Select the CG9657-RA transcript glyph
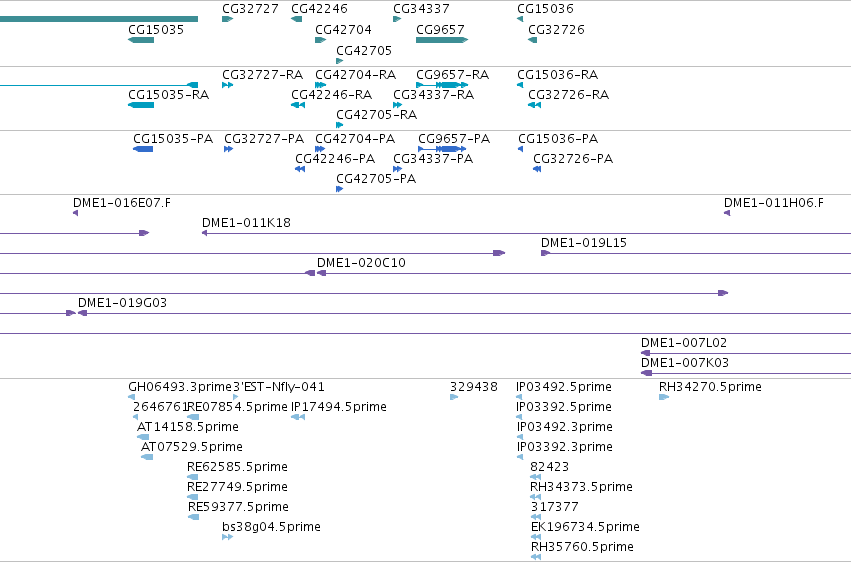This screenshot has height=562, width=851. [x=442, y=85]
